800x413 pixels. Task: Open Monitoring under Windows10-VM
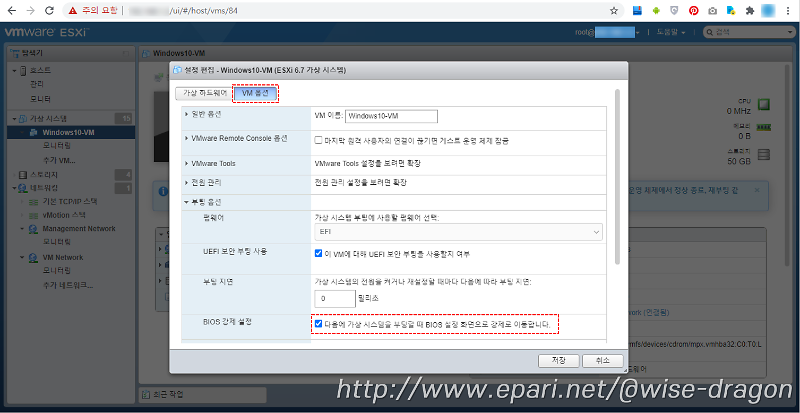point(57,146)
